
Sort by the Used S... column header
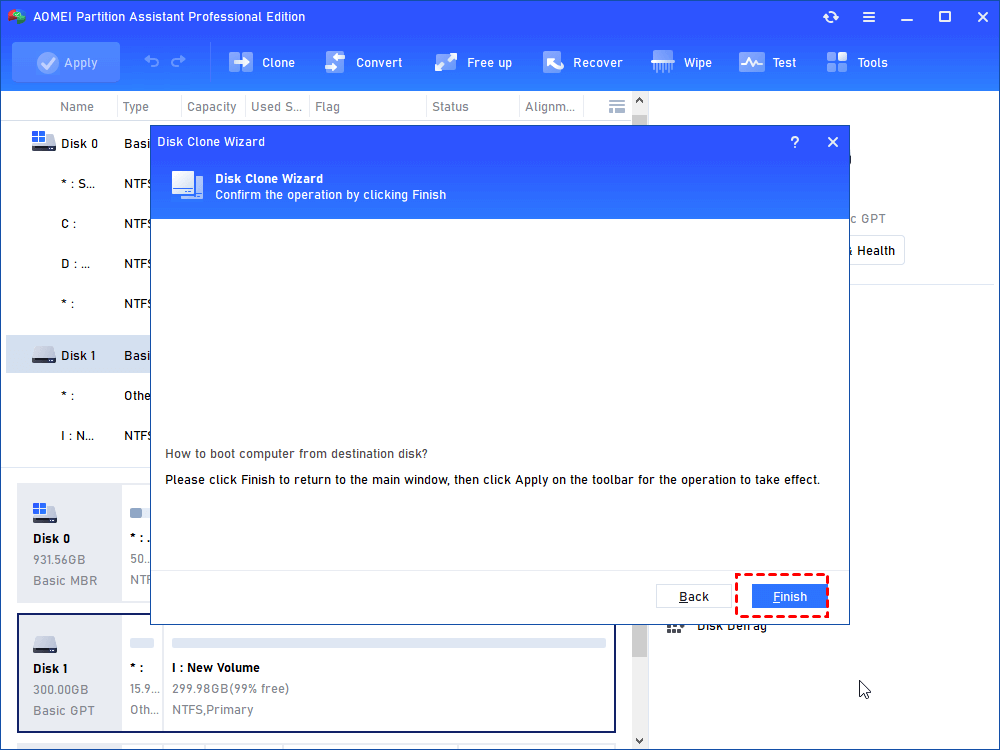(x=276, y=107)
